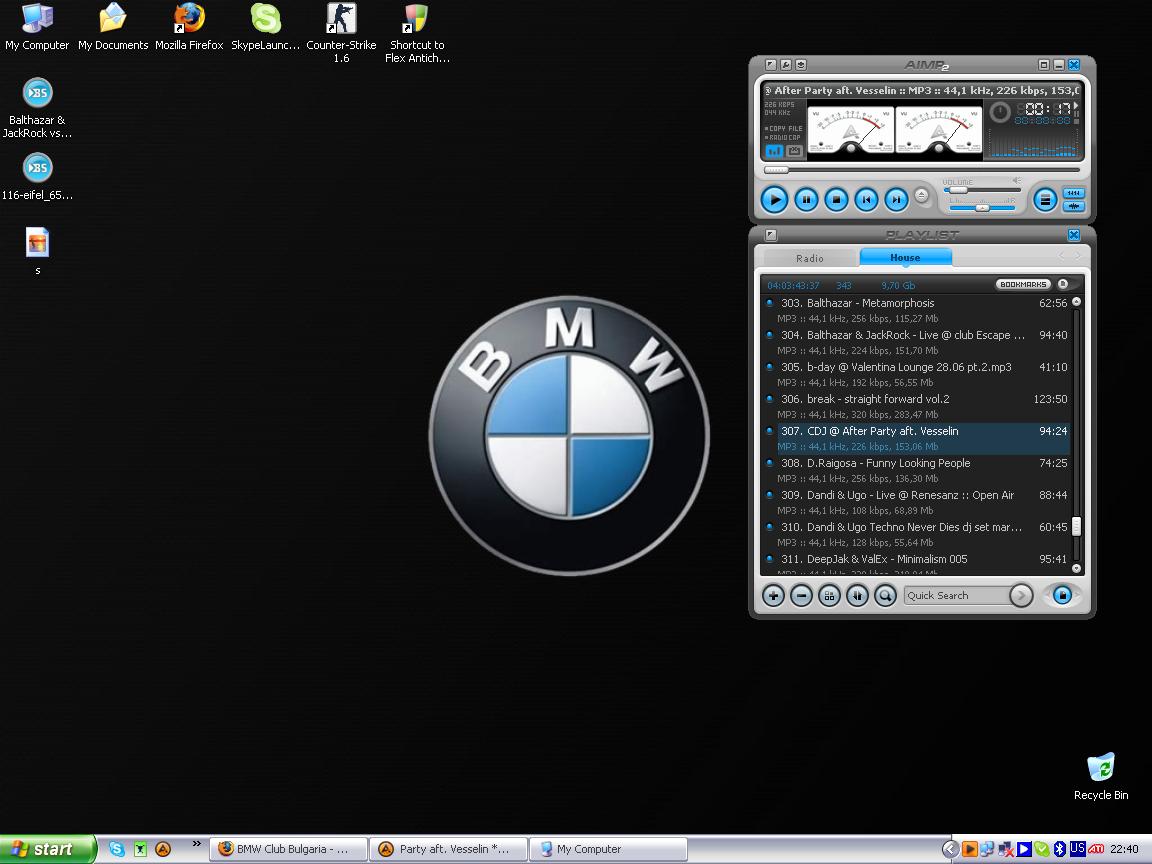Screen dimensions: 1152x864
Task: Start playback with AIMP's play button
Action: coord(774,199)
